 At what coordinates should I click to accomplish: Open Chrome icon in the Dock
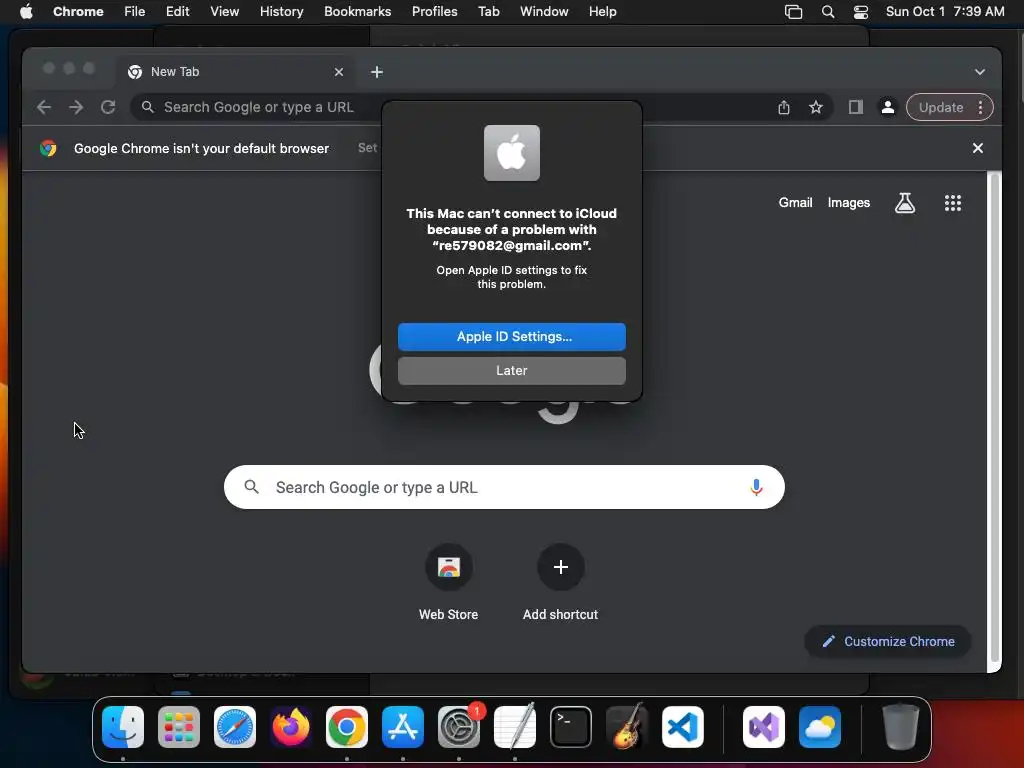point(347,727)
